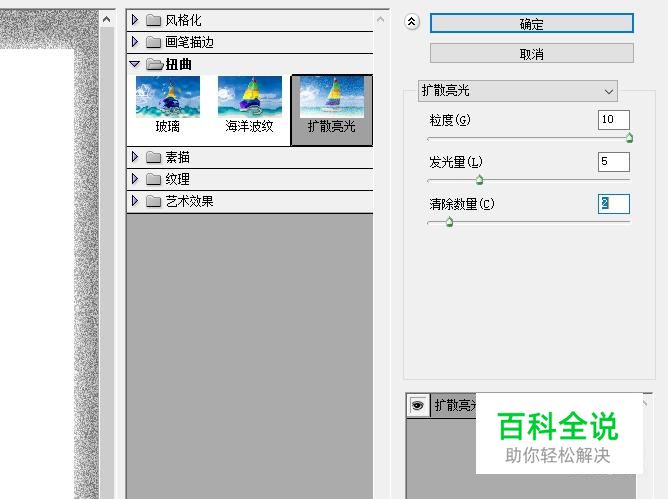Click the 清除数量(C) label
The width and height of the screenshot is (668, 499).
click(462, 204)
